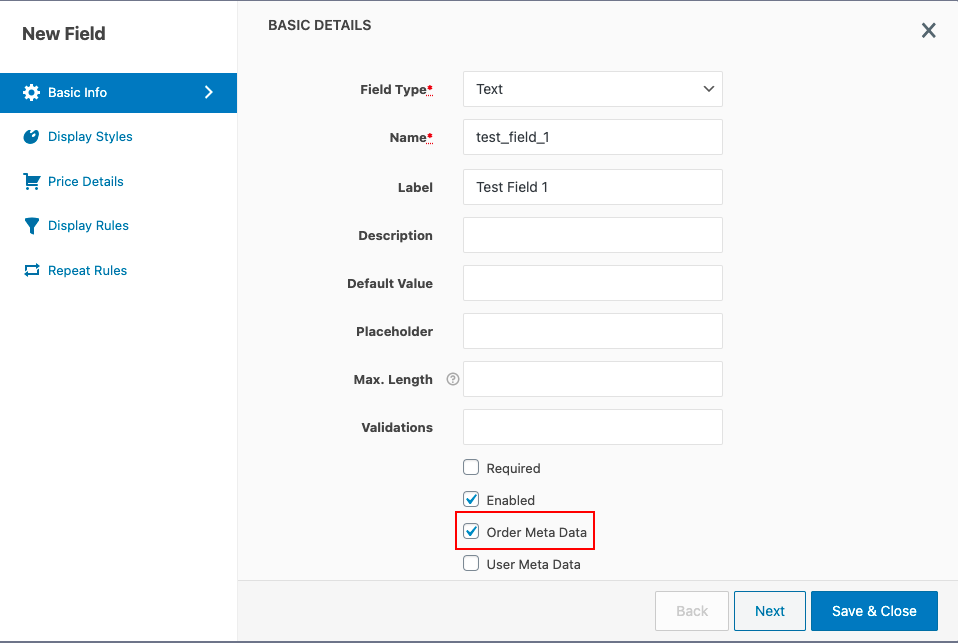
Task: Click the Repeat Rules loop icon
Action: [31, 270]
